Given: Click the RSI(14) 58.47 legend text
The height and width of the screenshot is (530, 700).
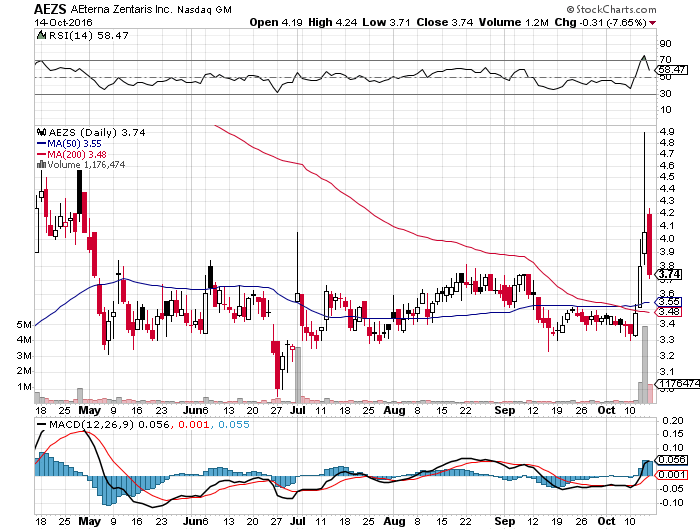Looking at the screenshot, I should pyautogui.click(x=88, y=35).
